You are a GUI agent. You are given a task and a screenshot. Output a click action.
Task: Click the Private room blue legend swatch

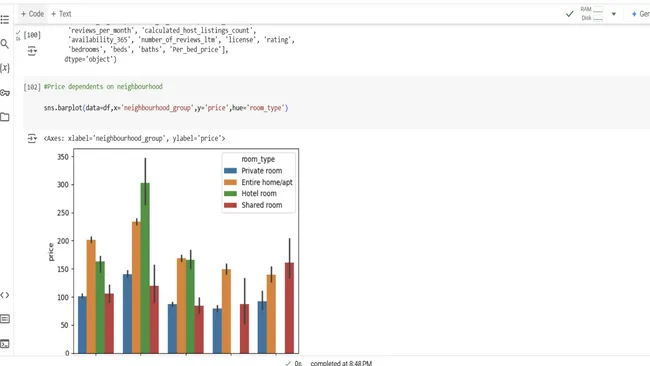pos(230,170)
